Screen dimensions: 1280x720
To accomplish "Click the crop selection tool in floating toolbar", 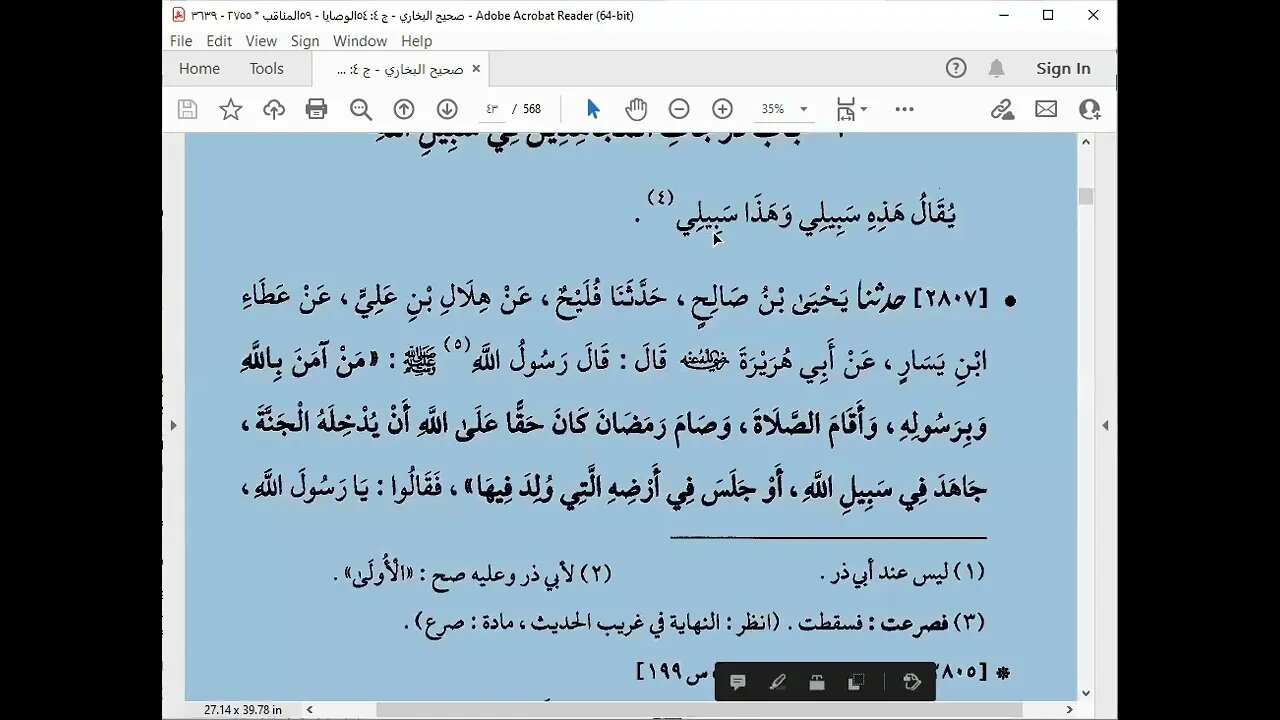I will pyautogui.click(x=856, y=682).
